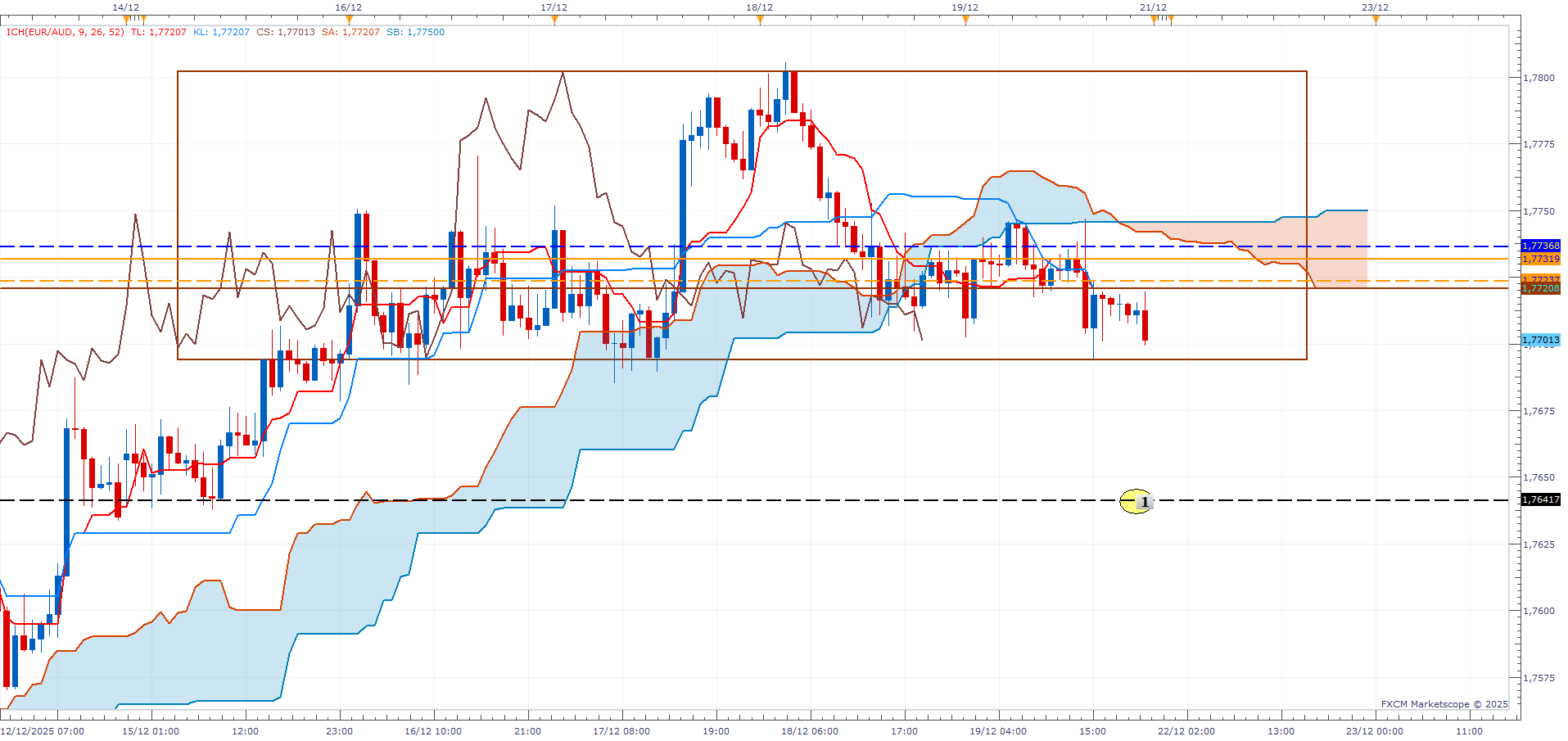Click the SB: 1,77500 legend value
The height and width of the screenshot is (741, 1568).
point(415,32)
